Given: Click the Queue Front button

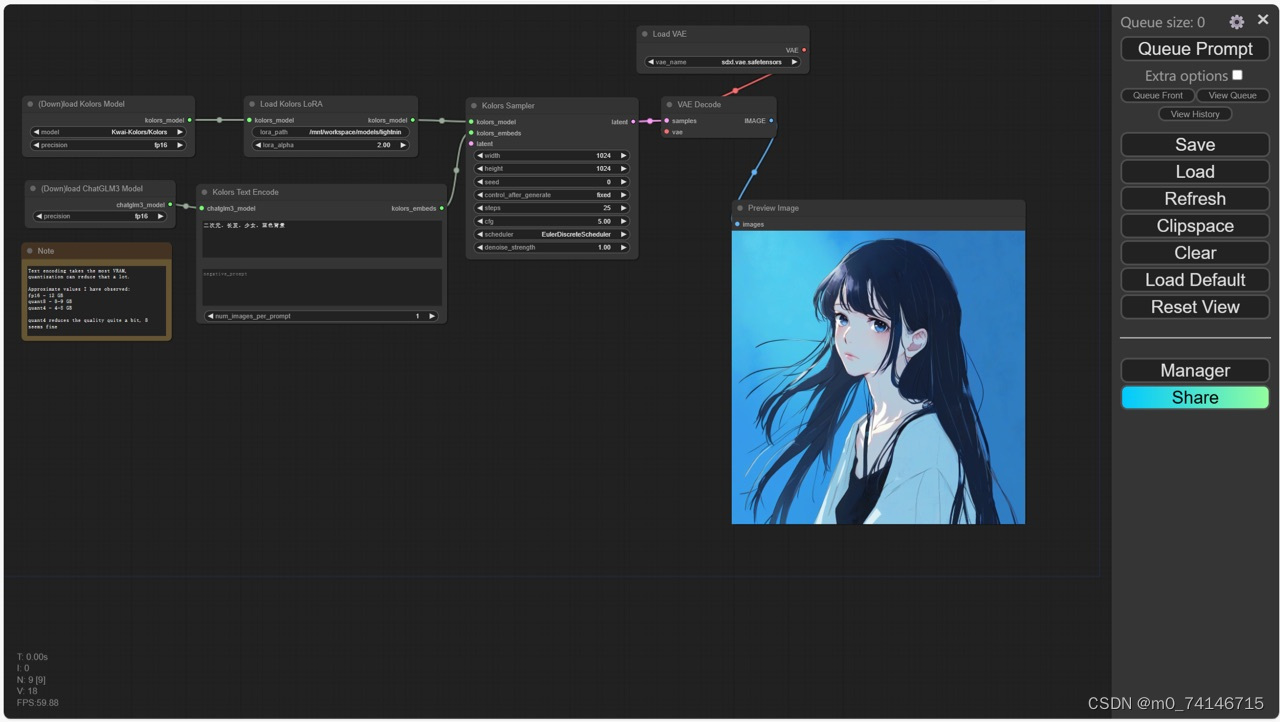Looking at the screenshot, I should coord(1157,95).
